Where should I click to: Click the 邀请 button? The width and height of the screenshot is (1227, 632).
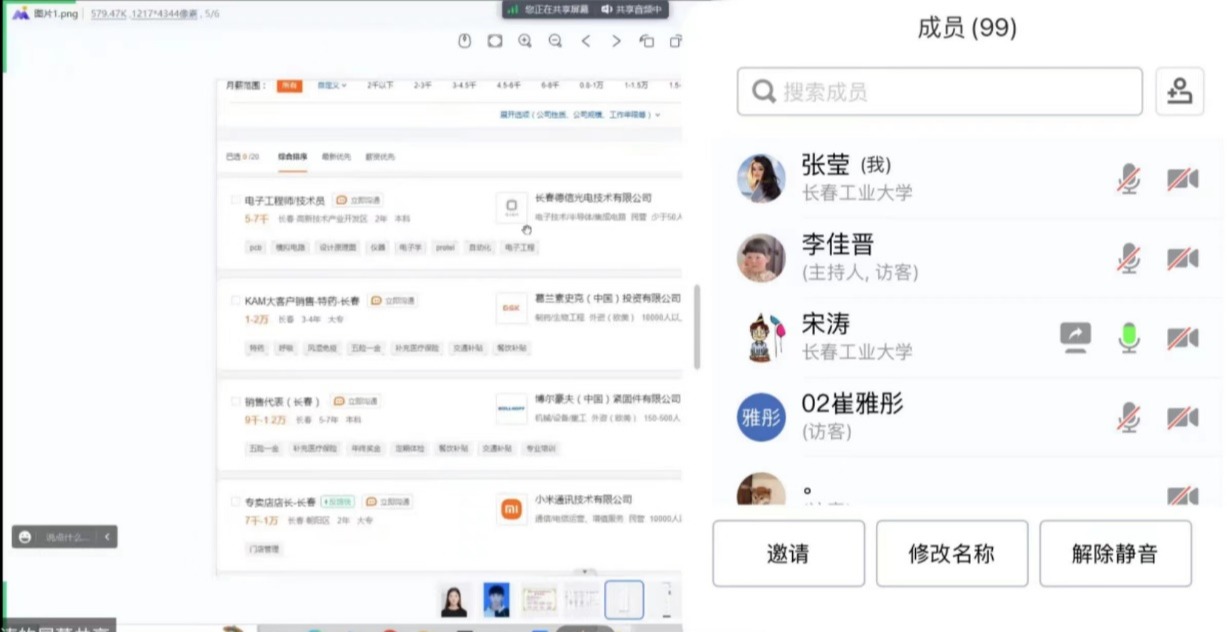tap(788, 553)
